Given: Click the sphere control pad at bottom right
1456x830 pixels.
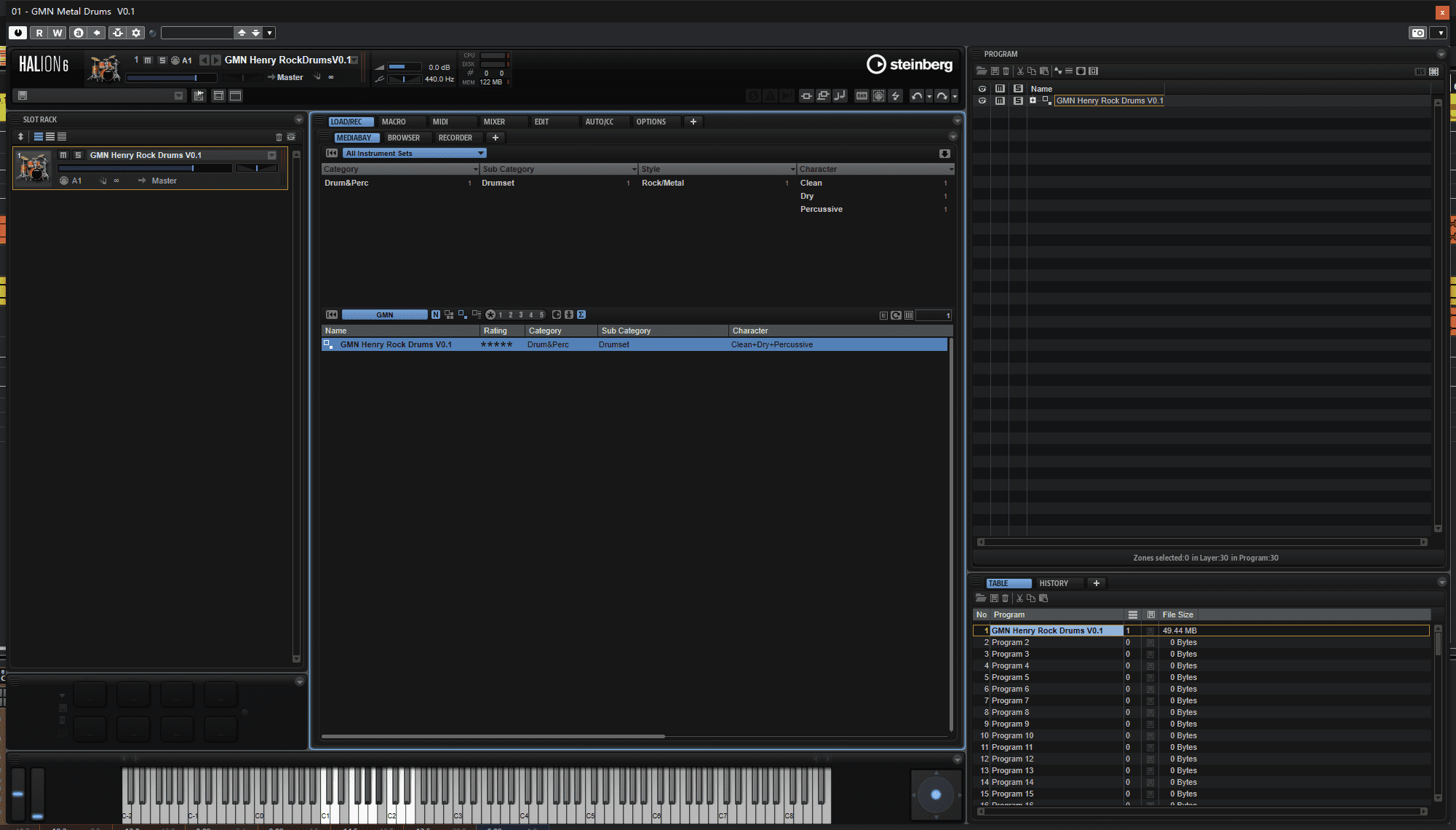Looking at the screenshot, I should coord(936,794).
